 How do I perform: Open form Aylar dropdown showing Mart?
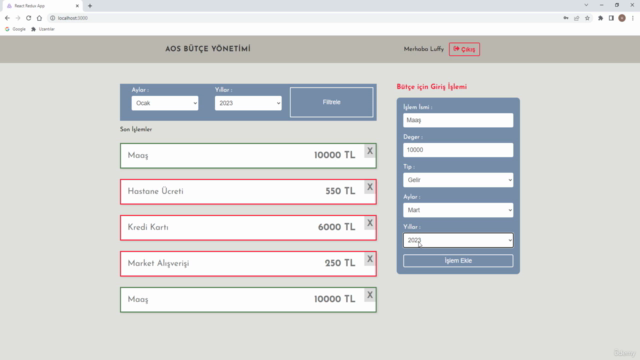click(x=458, y=210)
